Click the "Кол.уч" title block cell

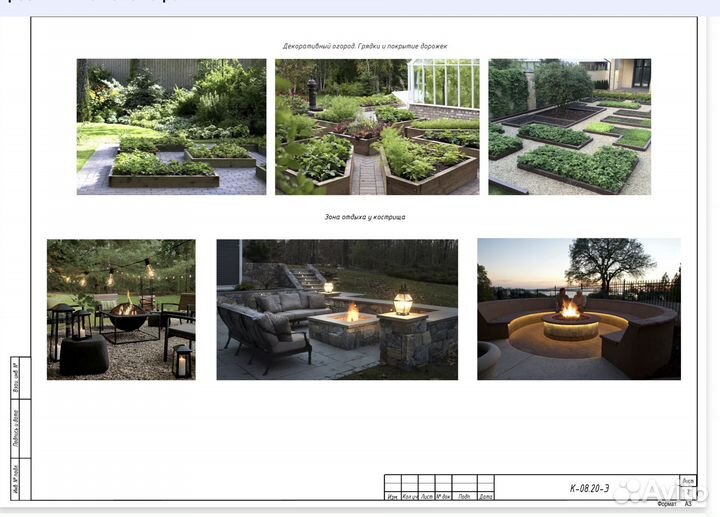[x=409, y=496]
